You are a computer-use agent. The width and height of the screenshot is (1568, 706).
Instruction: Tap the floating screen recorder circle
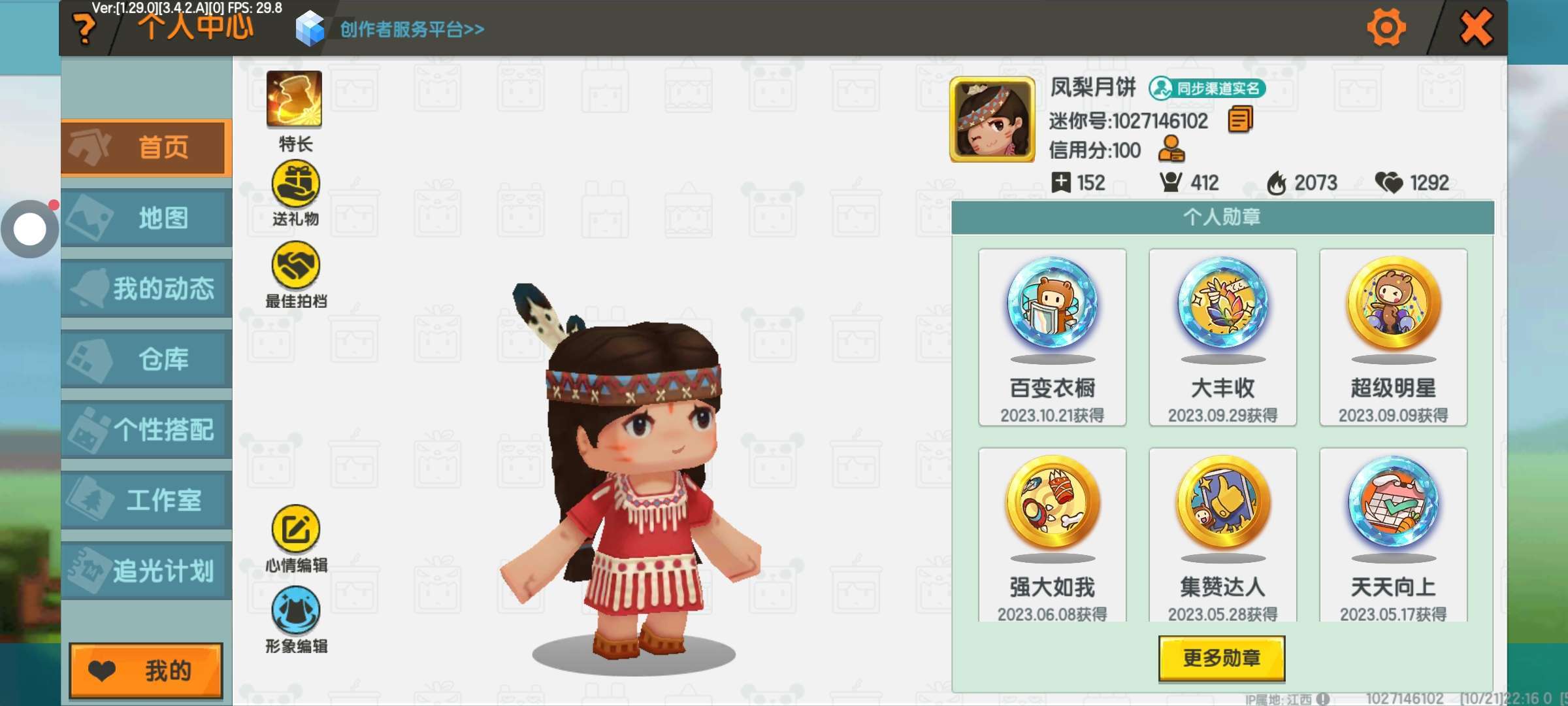pyautogui.click(x=29, y=229)
